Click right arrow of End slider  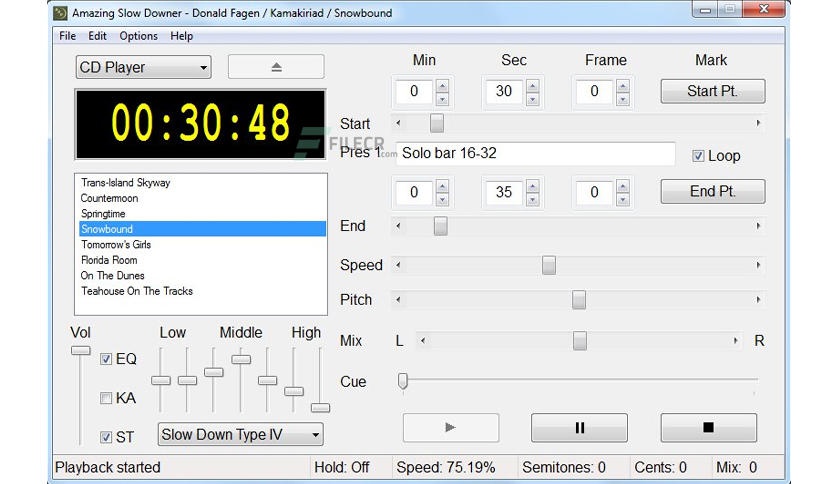pyautogui.click(x=758, y=226)
